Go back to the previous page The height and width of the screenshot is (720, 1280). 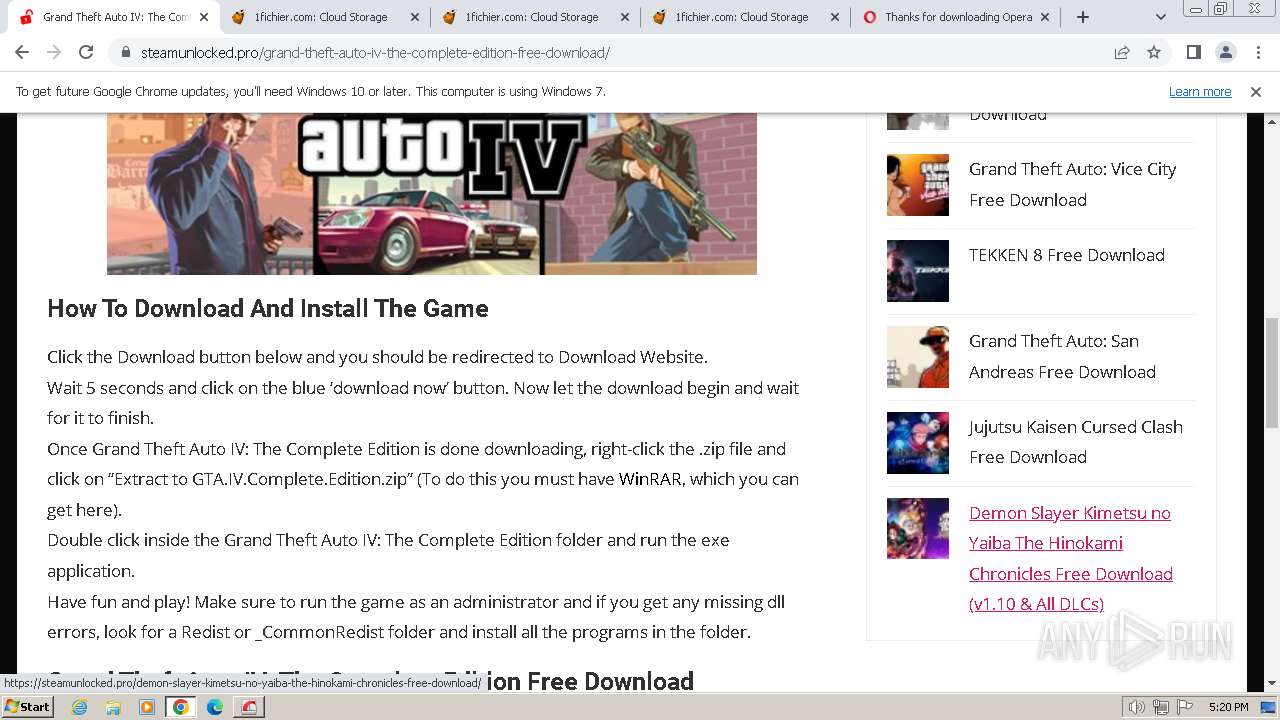22,53
